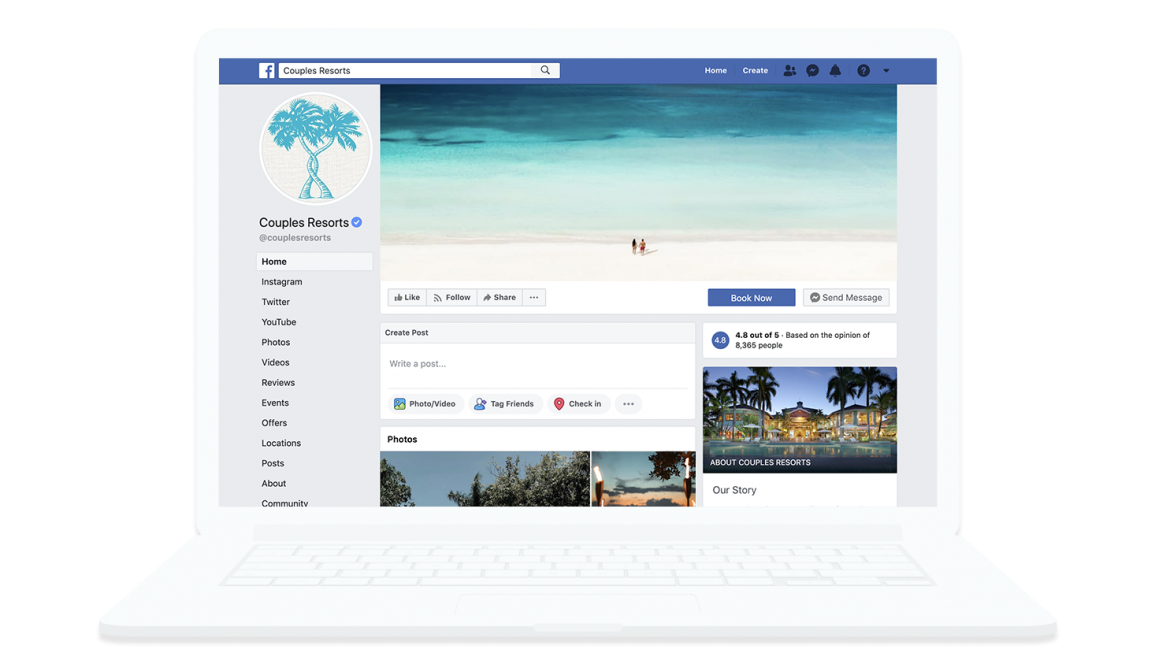Viewport: 1155px width, 672px height.
Task: Click the Send Message button
Action: pyautogui.click(x=846, y=298)
